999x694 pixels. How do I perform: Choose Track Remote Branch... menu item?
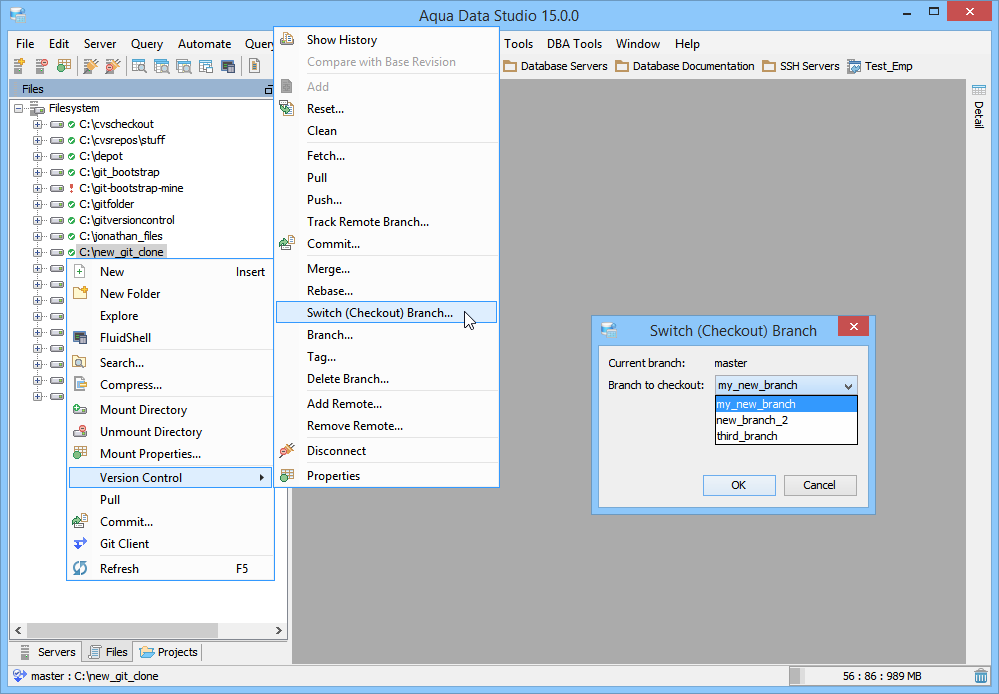click(387, 222)
